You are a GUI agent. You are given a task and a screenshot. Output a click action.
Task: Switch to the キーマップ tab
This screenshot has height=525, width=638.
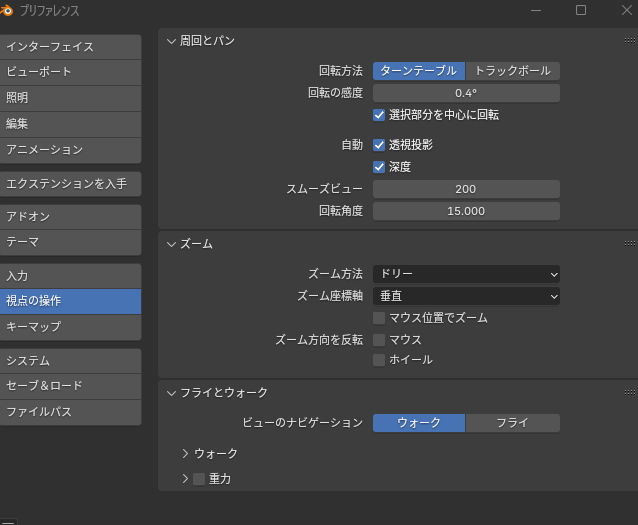pyautogui.click(x=70, y=327)
